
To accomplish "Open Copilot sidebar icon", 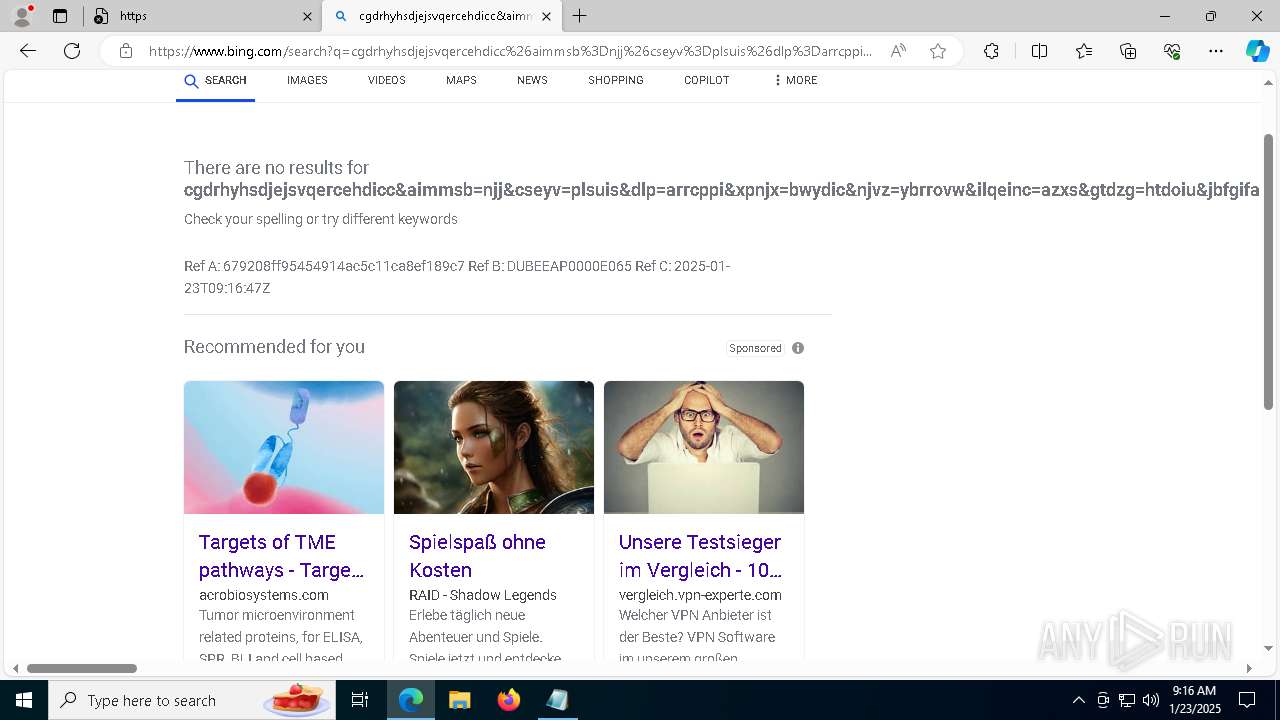I will [x=1257, y=51].
